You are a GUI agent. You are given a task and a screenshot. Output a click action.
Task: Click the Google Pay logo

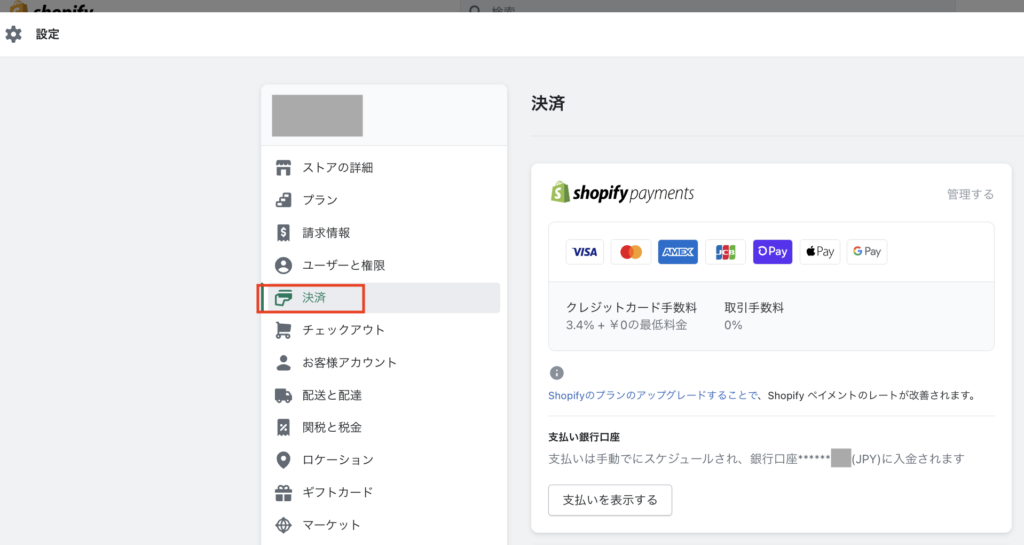(867, 252)
